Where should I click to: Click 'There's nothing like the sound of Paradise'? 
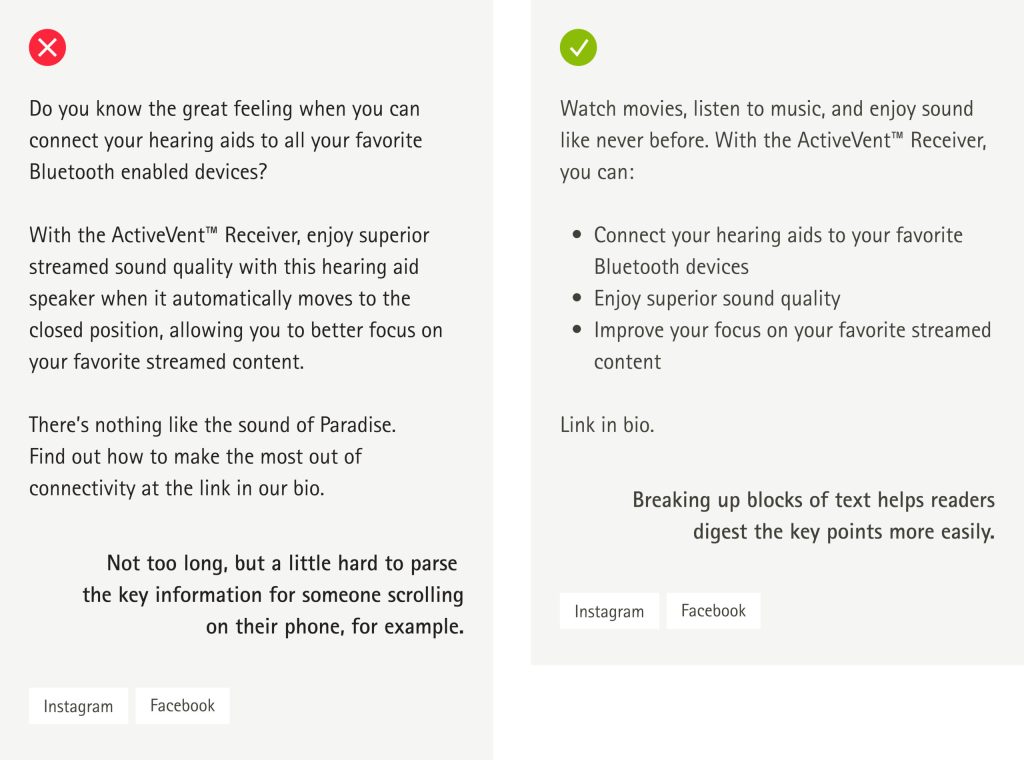tap(212, 425)
